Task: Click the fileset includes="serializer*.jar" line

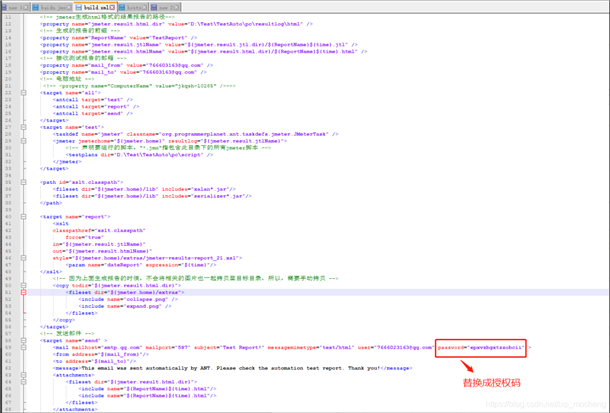Action: 152,196
